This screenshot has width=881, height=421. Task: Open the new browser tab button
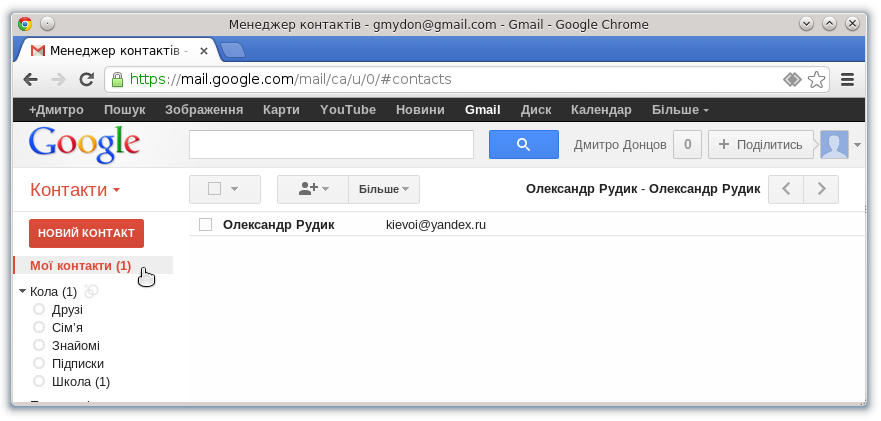tap(233, 51)
